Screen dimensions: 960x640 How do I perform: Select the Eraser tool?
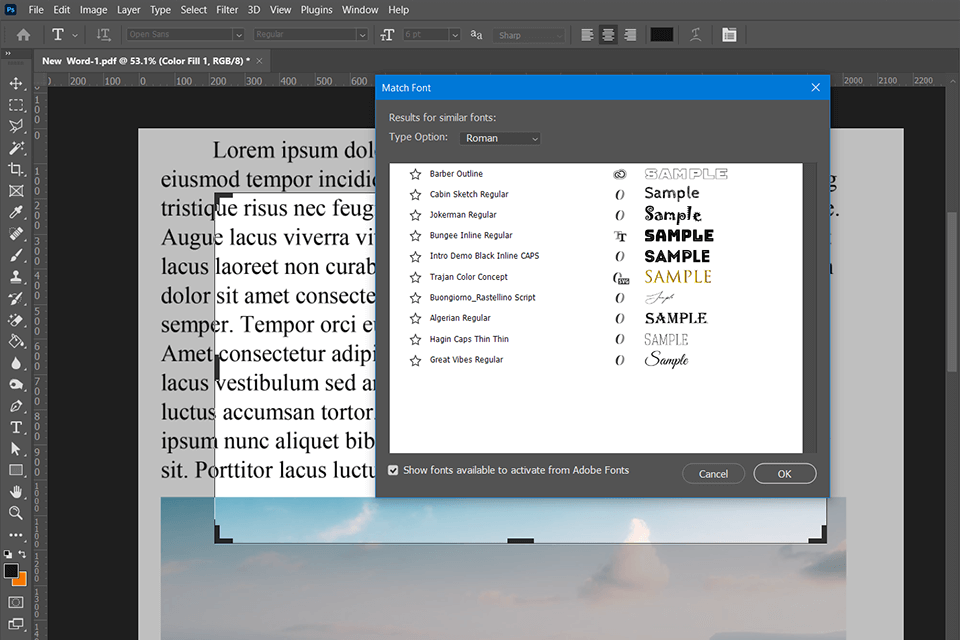tap(16, 320)
